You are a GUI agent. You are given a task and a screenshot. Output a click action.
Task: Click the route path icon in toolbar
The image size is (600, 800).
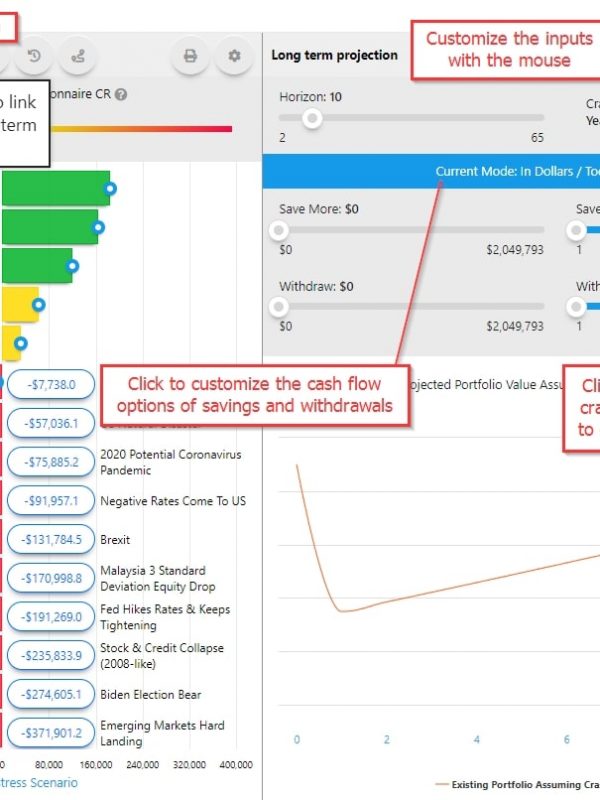pos(78,56)
